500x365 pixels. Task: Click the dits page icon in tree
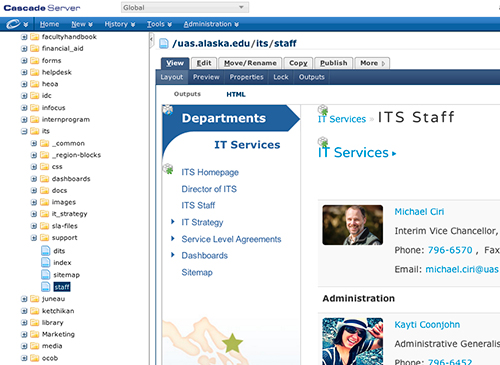tap(46, 251)
